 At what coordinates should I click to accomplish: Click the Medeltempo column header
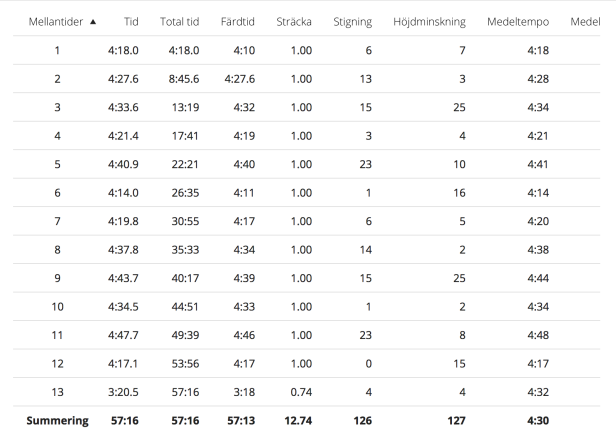point(518,22)
